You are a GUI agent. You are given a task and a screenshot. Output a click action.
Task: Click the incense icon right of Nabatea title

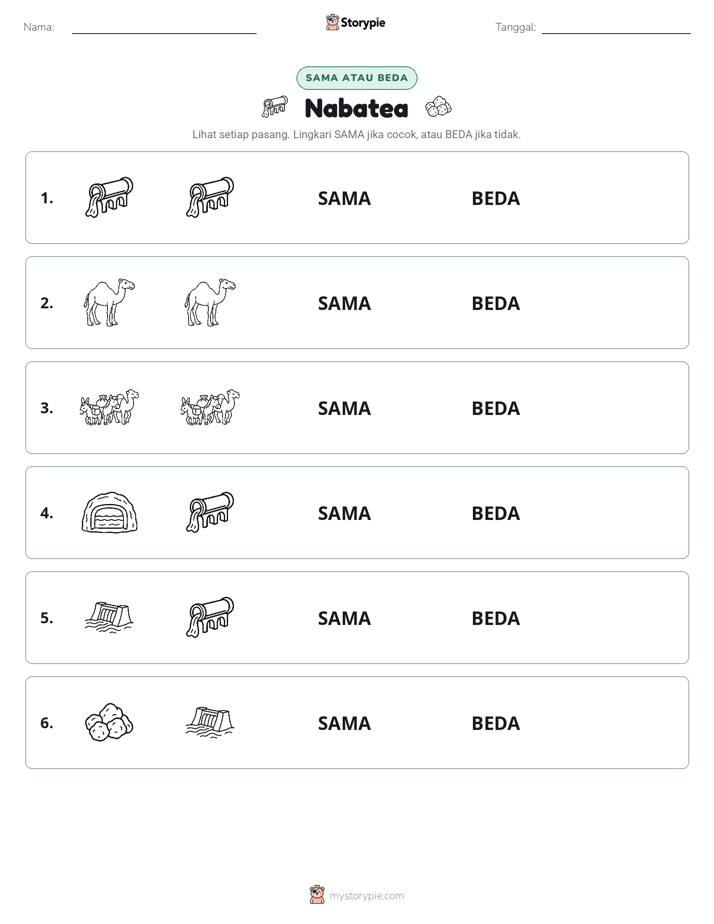point(438,107)
